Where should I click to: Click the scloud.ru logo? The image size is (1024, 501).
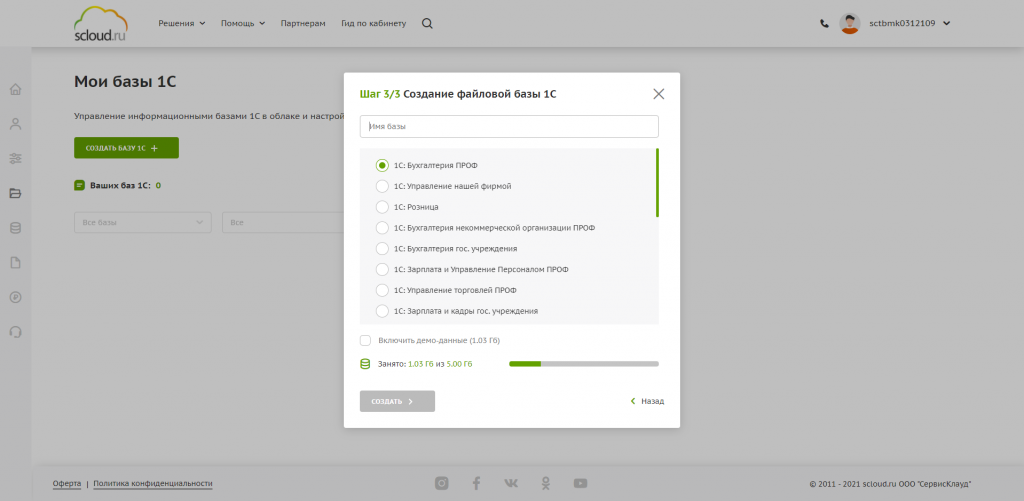coord(101,24)
